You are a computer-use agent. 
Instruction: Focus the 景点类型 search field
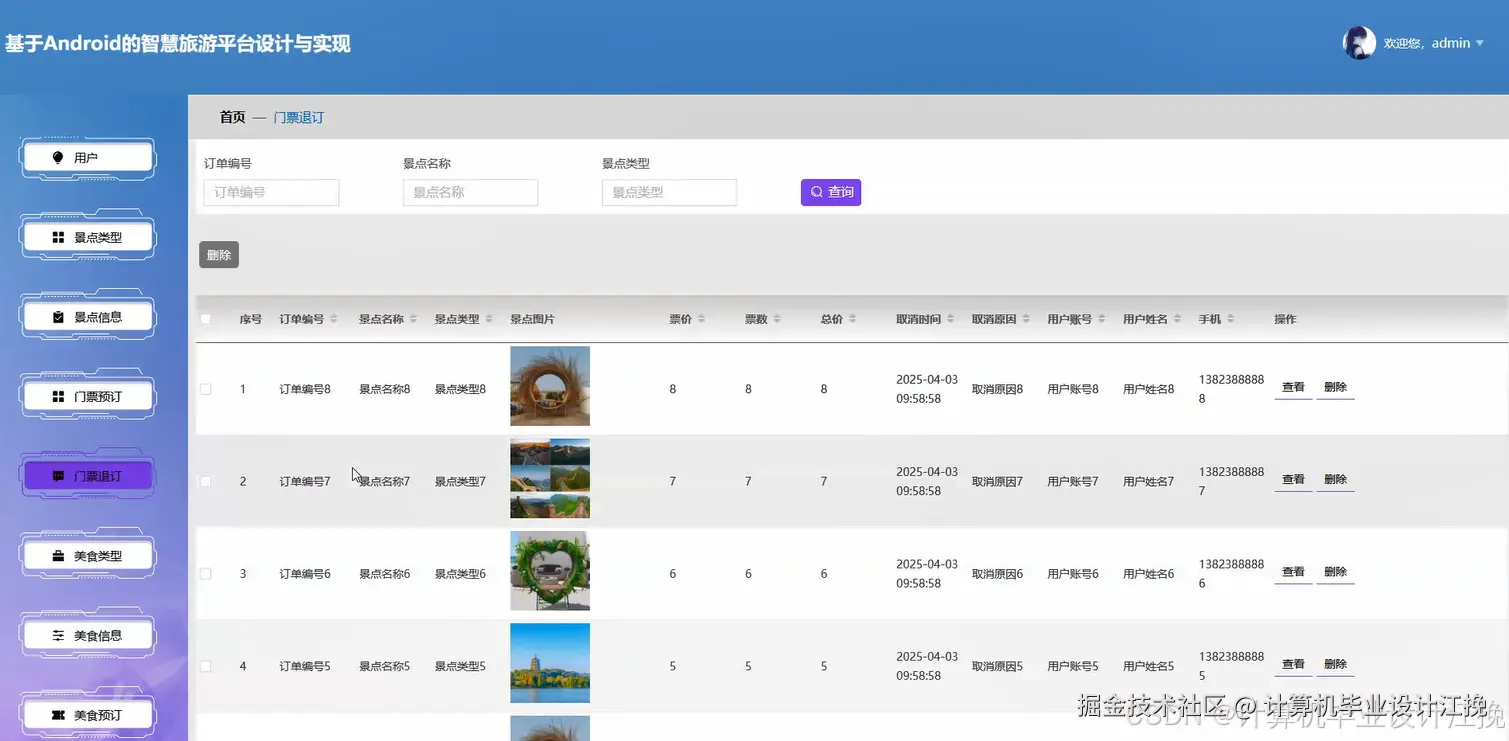pos(669,192)
